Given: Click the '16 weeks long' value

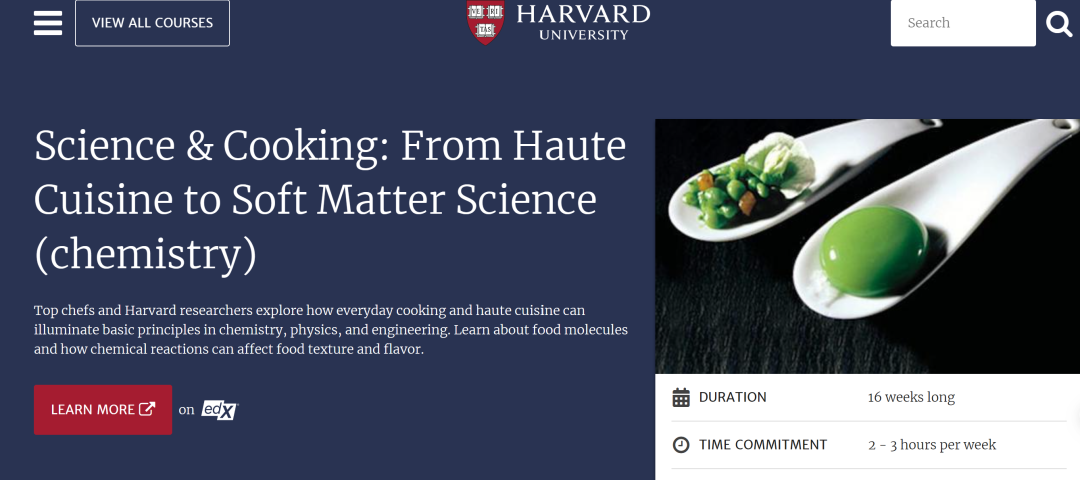Looking at the screenshot, I should 911,397.
